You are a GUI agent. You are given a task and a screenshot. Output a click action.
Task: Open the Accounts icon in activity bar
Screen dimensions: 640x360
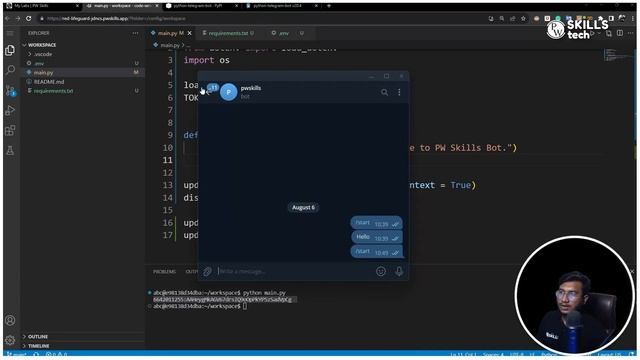point(10,320)
